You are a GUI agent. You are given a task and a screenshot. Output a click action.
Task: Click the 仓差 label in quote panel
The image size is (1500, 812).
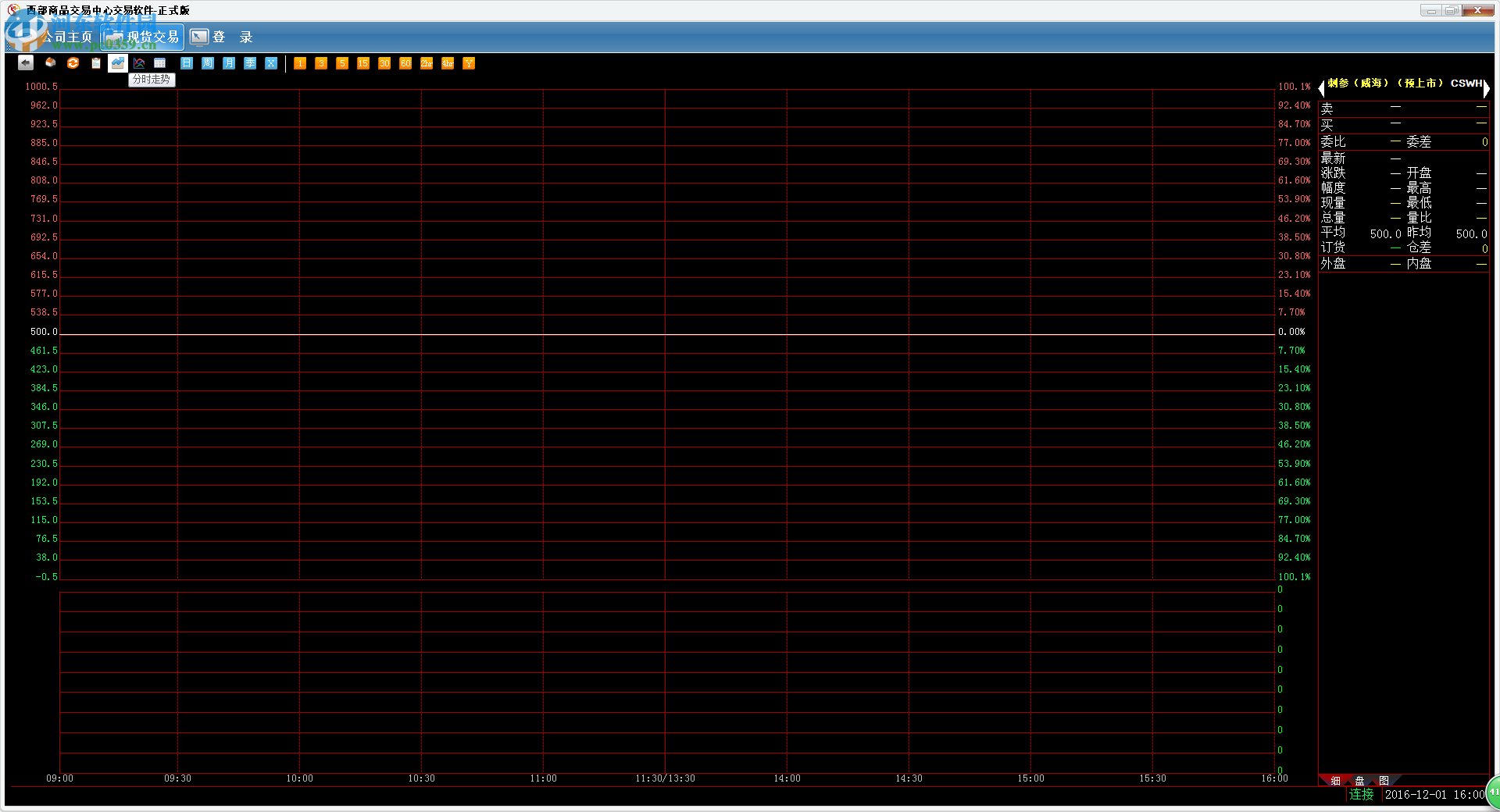(1419, 248)
